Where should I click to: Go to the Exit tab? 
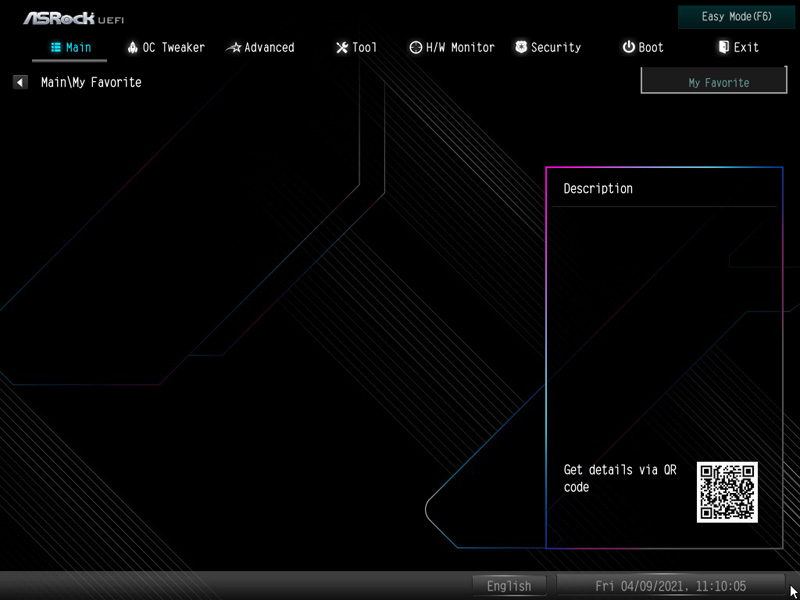(738, 48)
